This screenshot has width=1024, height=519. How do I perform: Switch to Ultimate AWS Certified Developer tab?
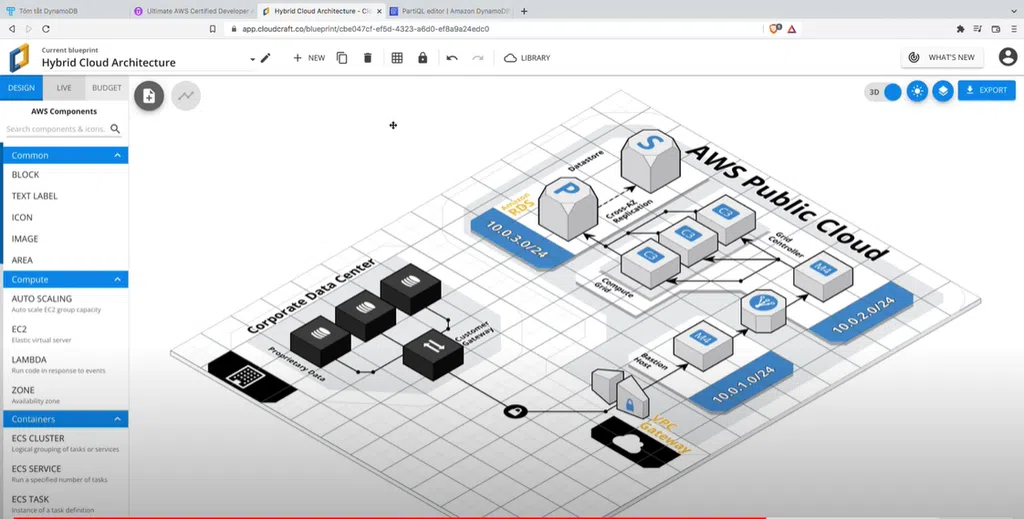point(192,11)
